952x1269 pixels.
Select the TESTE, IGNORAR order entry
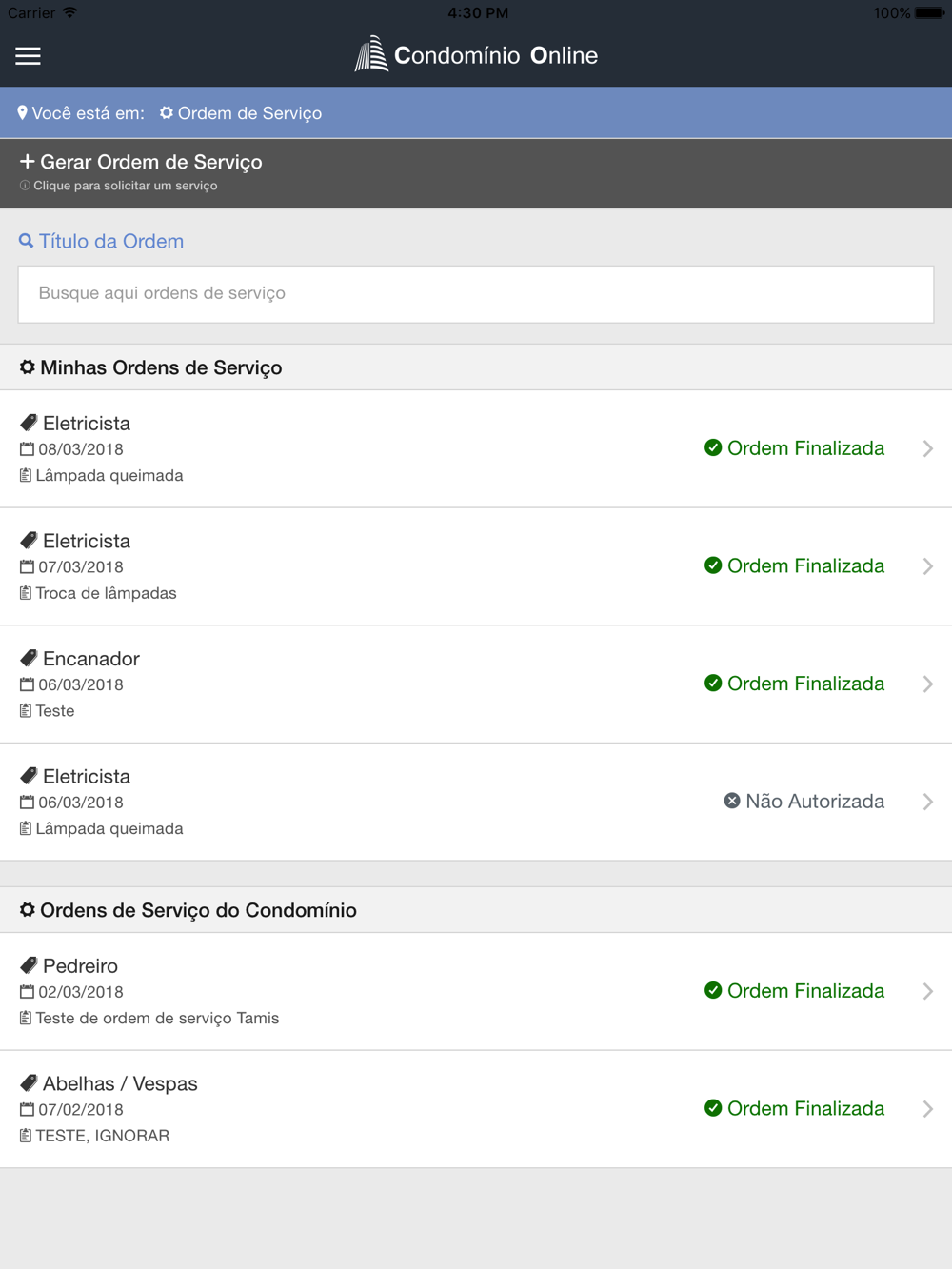tap(381, 1109)
